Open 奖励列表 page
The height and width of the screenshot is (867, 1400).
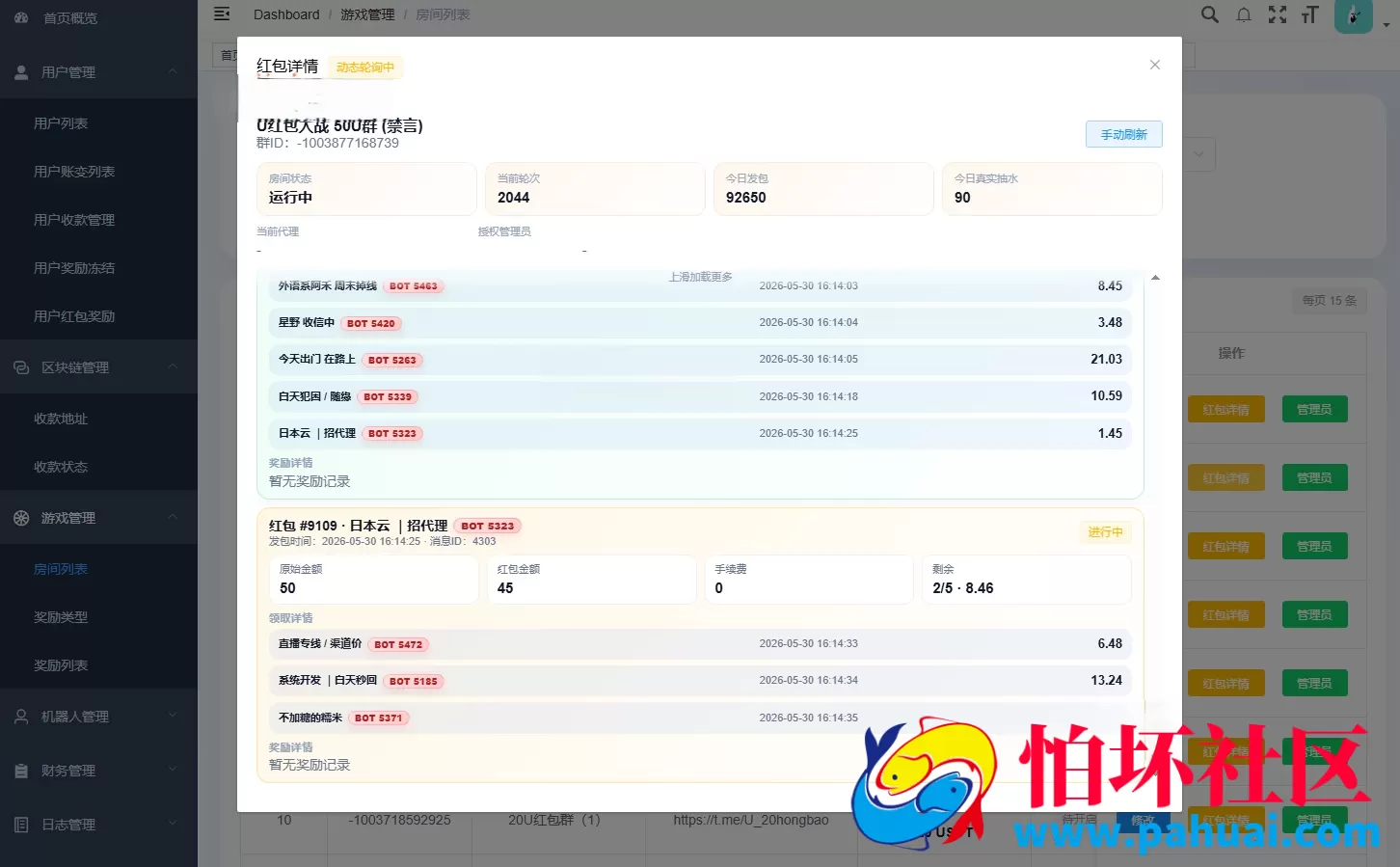[98, 665]
